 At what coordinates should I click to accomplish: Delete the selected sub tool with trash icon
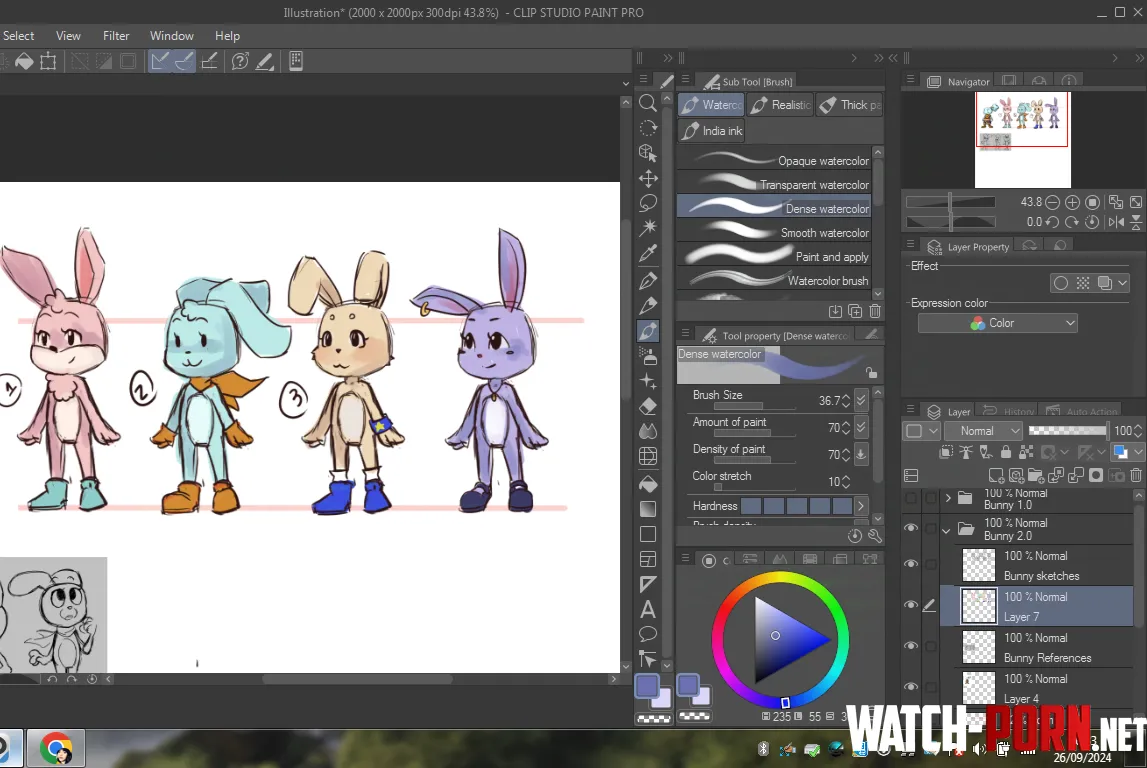click(x=875, y=312)
